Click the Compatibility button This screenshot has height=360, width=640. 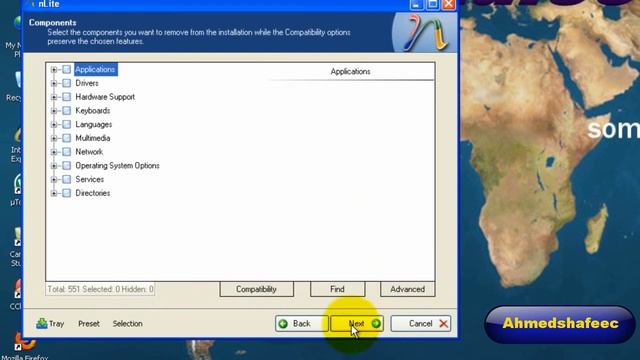(256, 289)
